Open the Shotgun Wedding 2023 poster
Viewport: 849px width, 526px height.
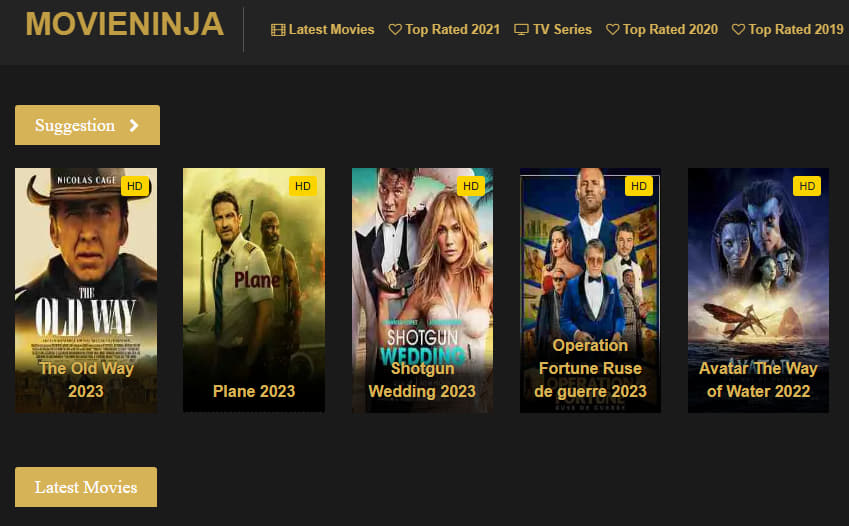click(422, 290)
